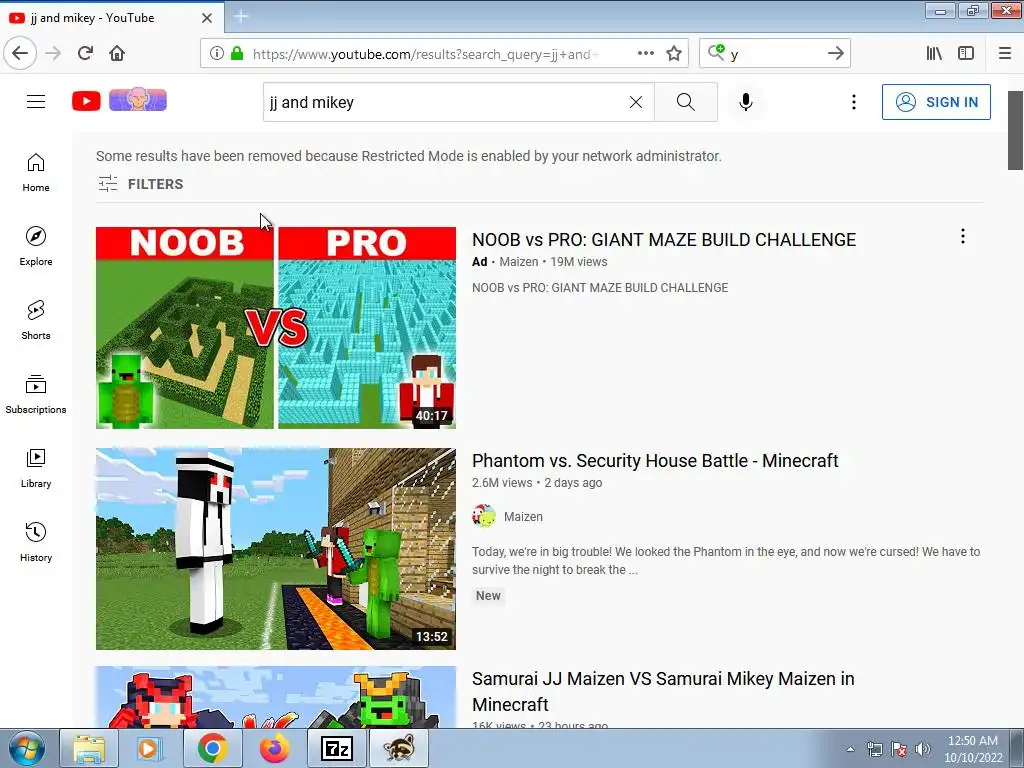Viewport: 1024px width, 768px height.
Task: Clear the YouTube search query
Action: tap(635, 102)
